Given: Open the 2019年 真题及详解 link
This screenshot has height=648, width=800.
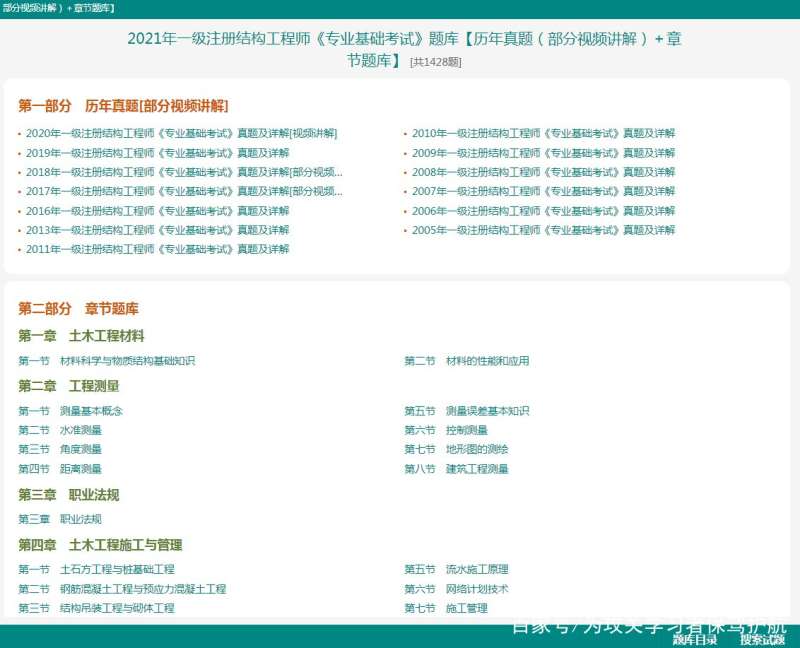Looking at the screenshot, I should tap(157, 153).
